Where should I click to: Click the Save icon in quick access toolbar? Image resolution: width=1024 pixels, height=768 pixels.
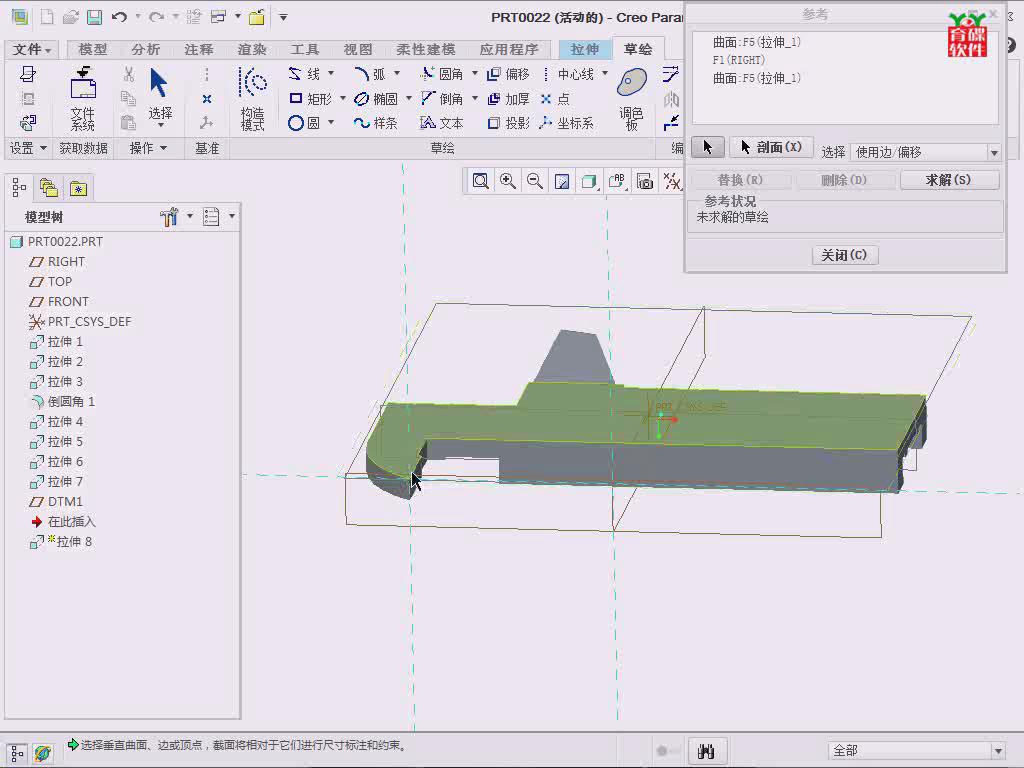click(x=95, y=17)
